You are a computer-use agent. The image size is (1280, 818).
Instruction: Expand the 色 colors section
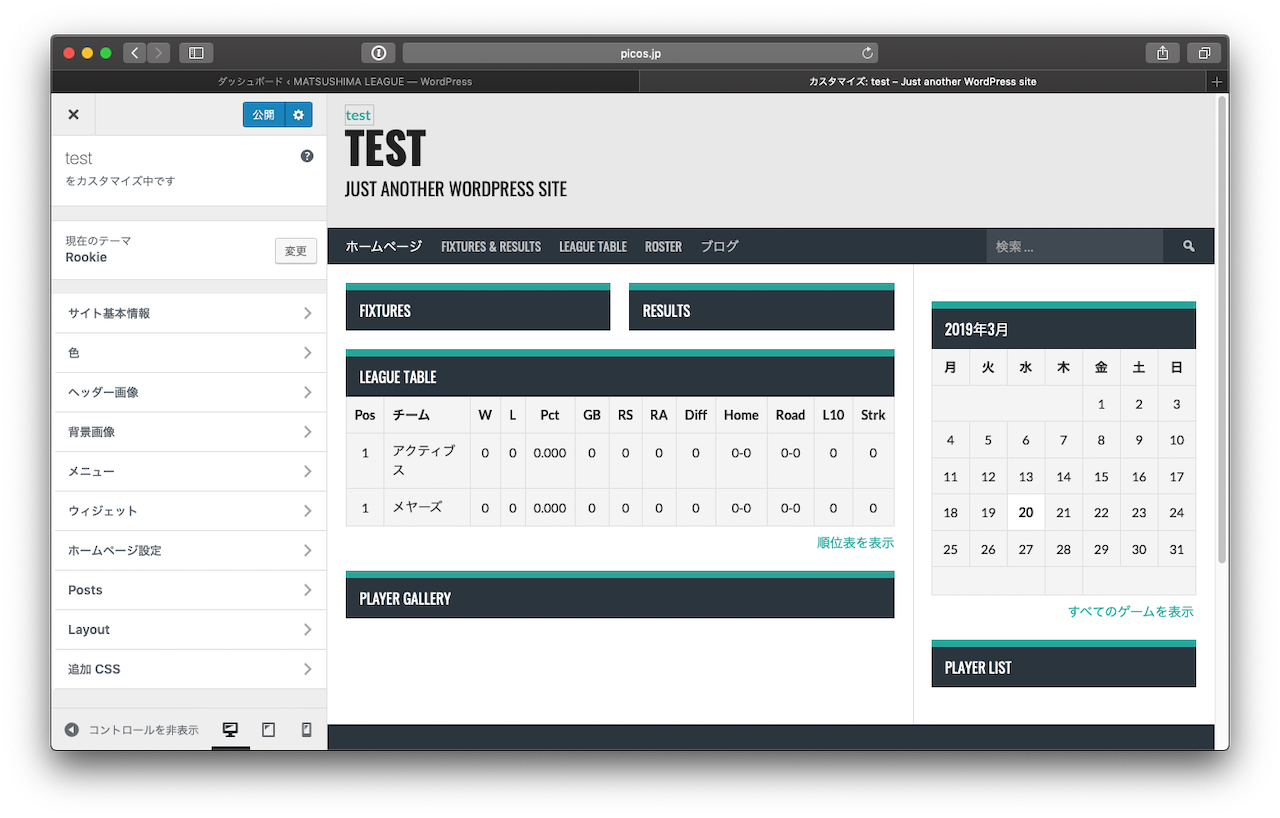[x=189, y=353]
